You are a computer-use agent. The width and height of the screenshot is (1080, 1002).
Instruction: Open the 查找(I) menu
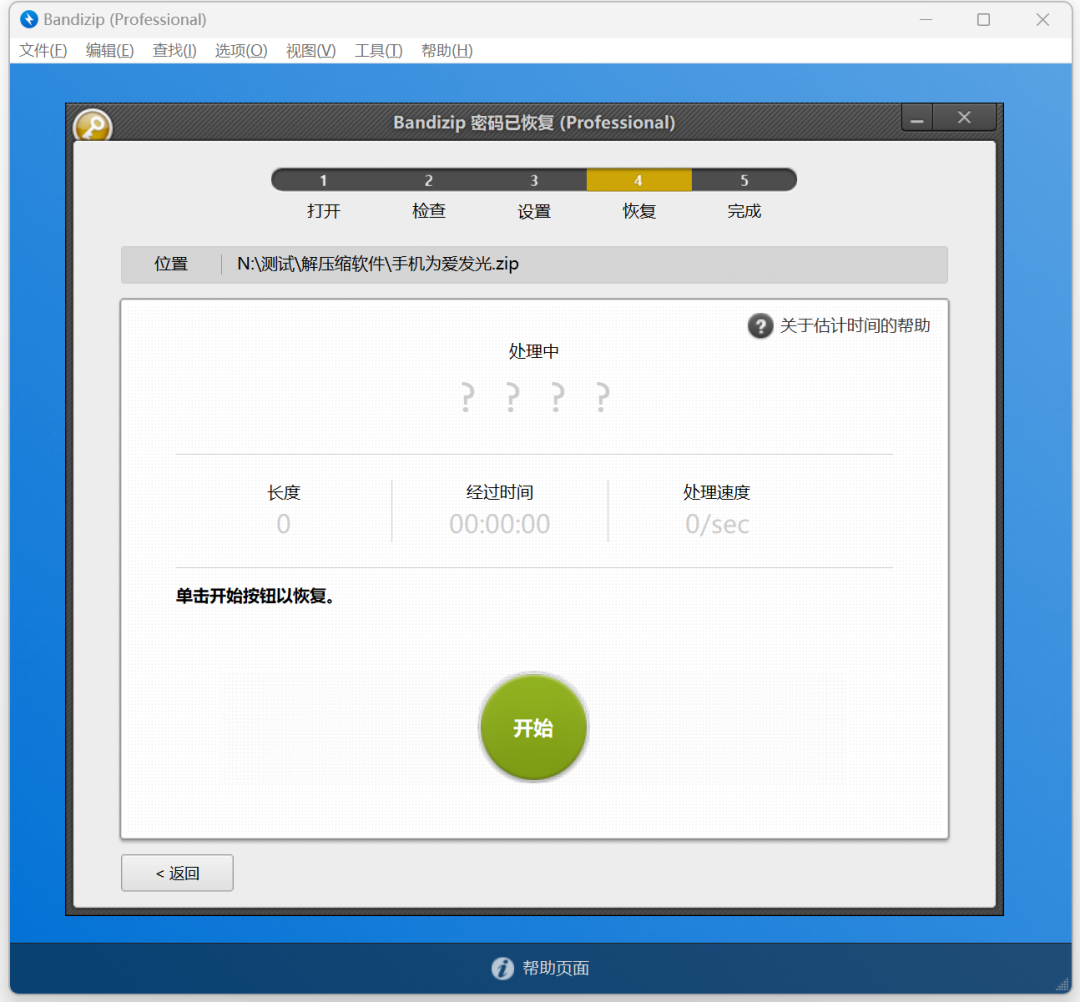pyautogui.click(x=174, y=51)
